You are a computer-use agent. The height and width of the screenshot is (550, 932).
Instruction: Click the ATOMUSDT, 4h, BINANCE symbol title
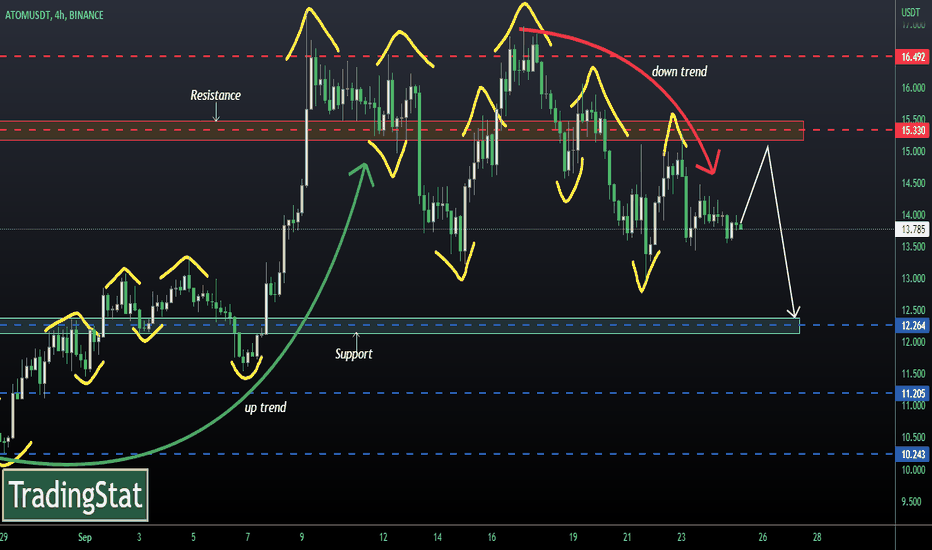(x=54, y=15)
